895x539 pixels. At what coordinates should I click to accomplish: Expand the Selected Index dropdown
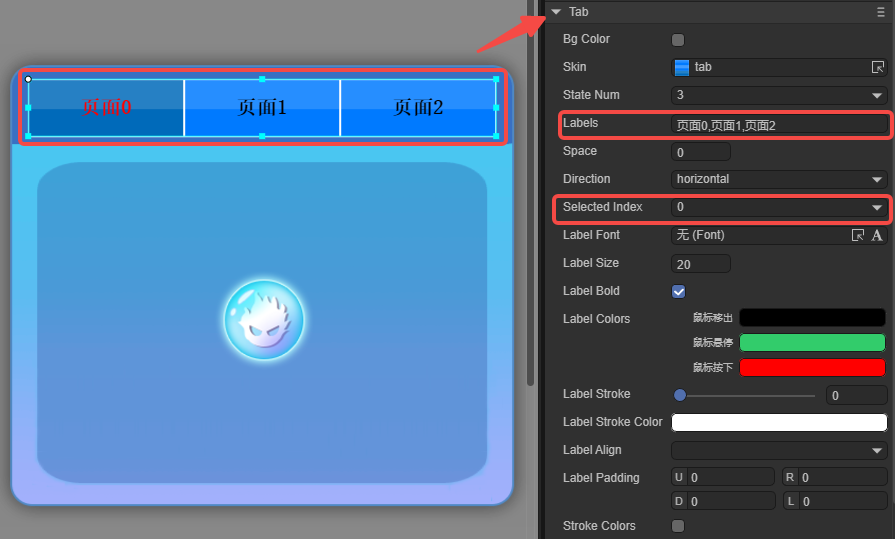point(779,207)
